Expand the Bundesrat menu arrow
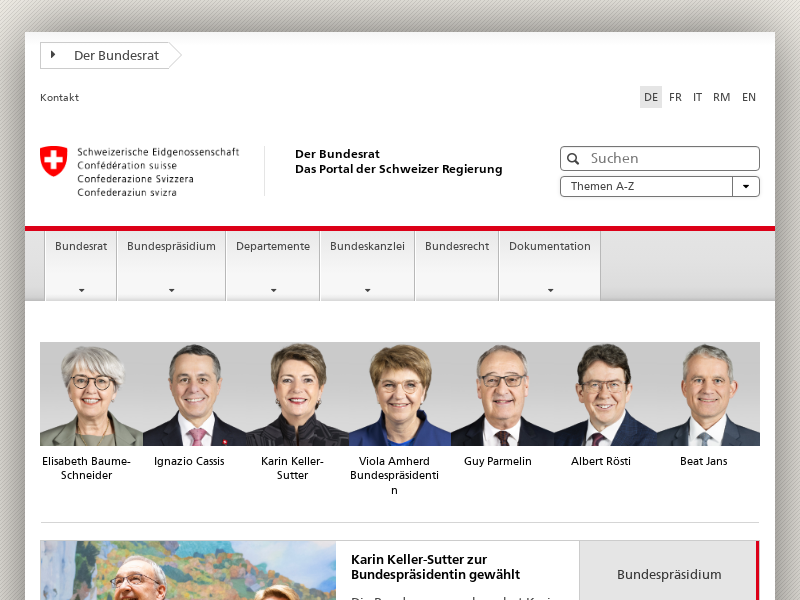 (81, 290)
